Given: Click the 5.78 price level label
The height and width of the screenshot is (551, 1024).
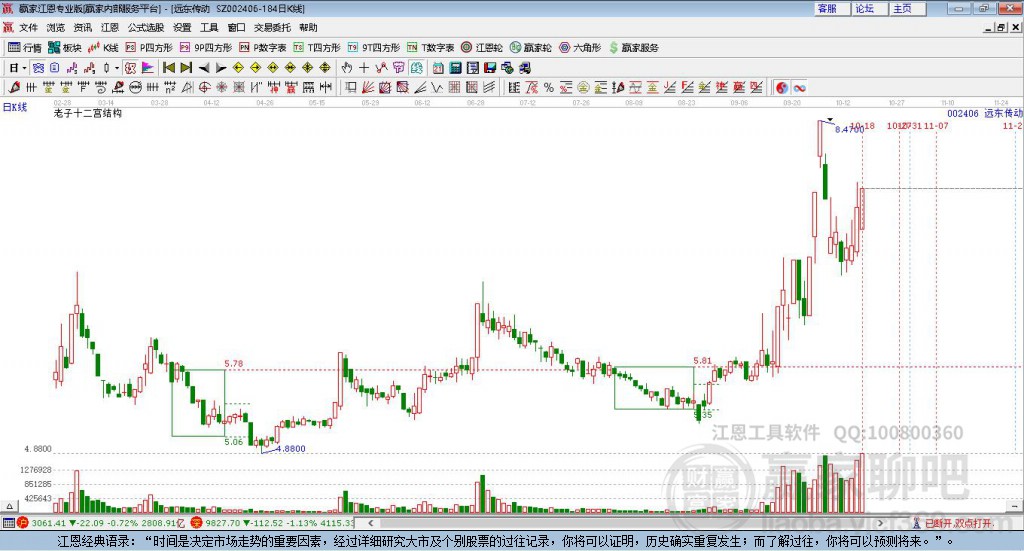Looking at the screenshot, I should [233, 364].
